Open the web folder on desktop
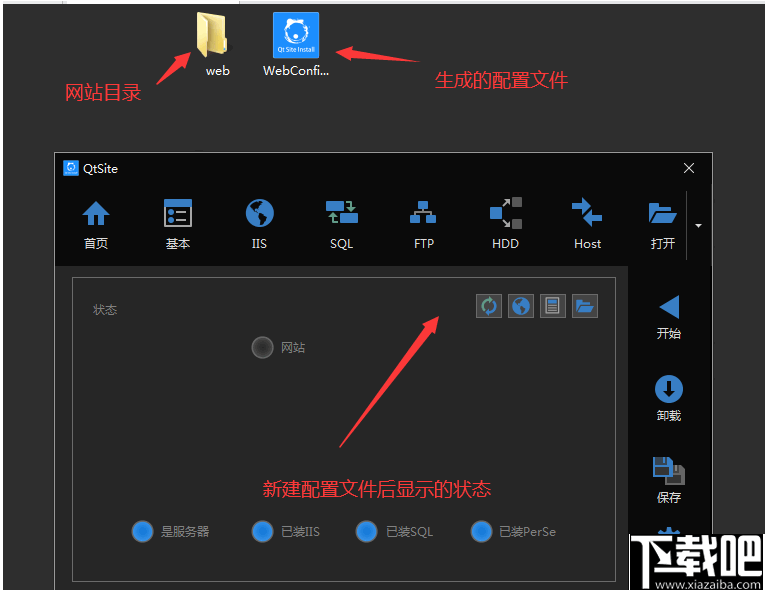The image size is (765, 590). coord(214,44)
